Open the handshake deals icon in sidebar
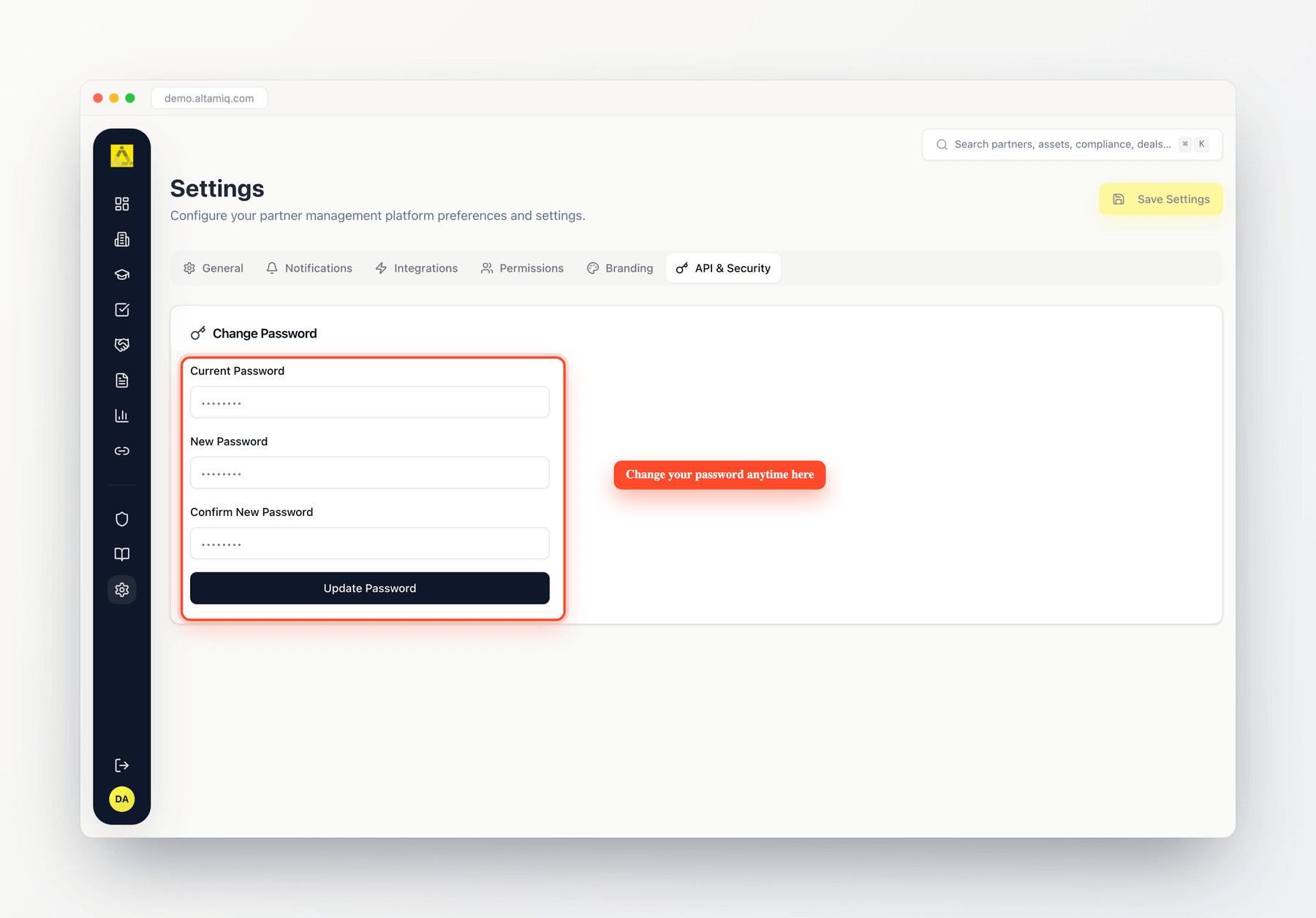The image size is (1316, 918). [122, 345]
